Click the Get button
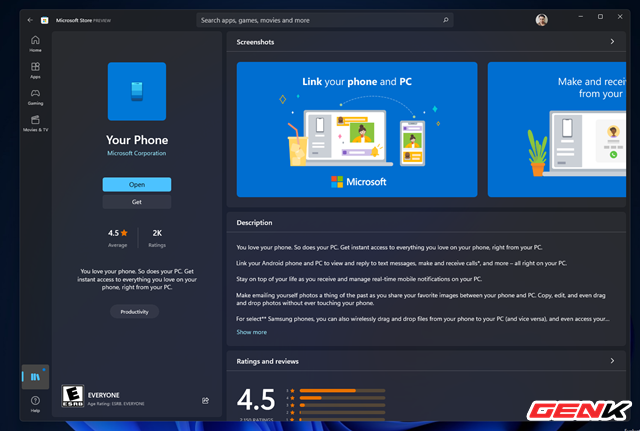This screenshot has width=640, height=431. [137, 202]
